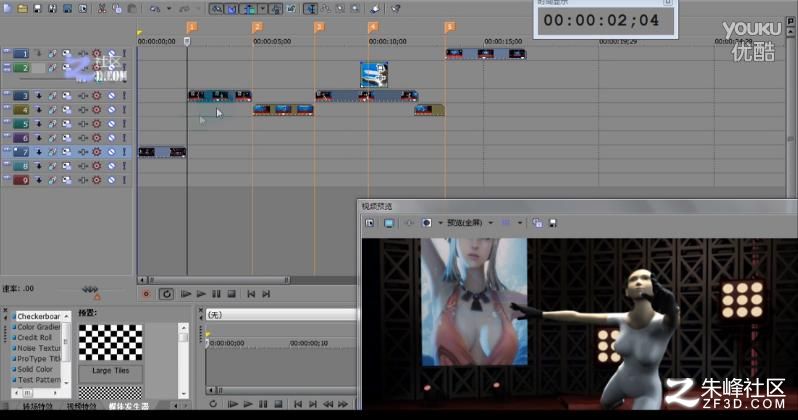Open automation settings gear on track 5

pos(96,124)
